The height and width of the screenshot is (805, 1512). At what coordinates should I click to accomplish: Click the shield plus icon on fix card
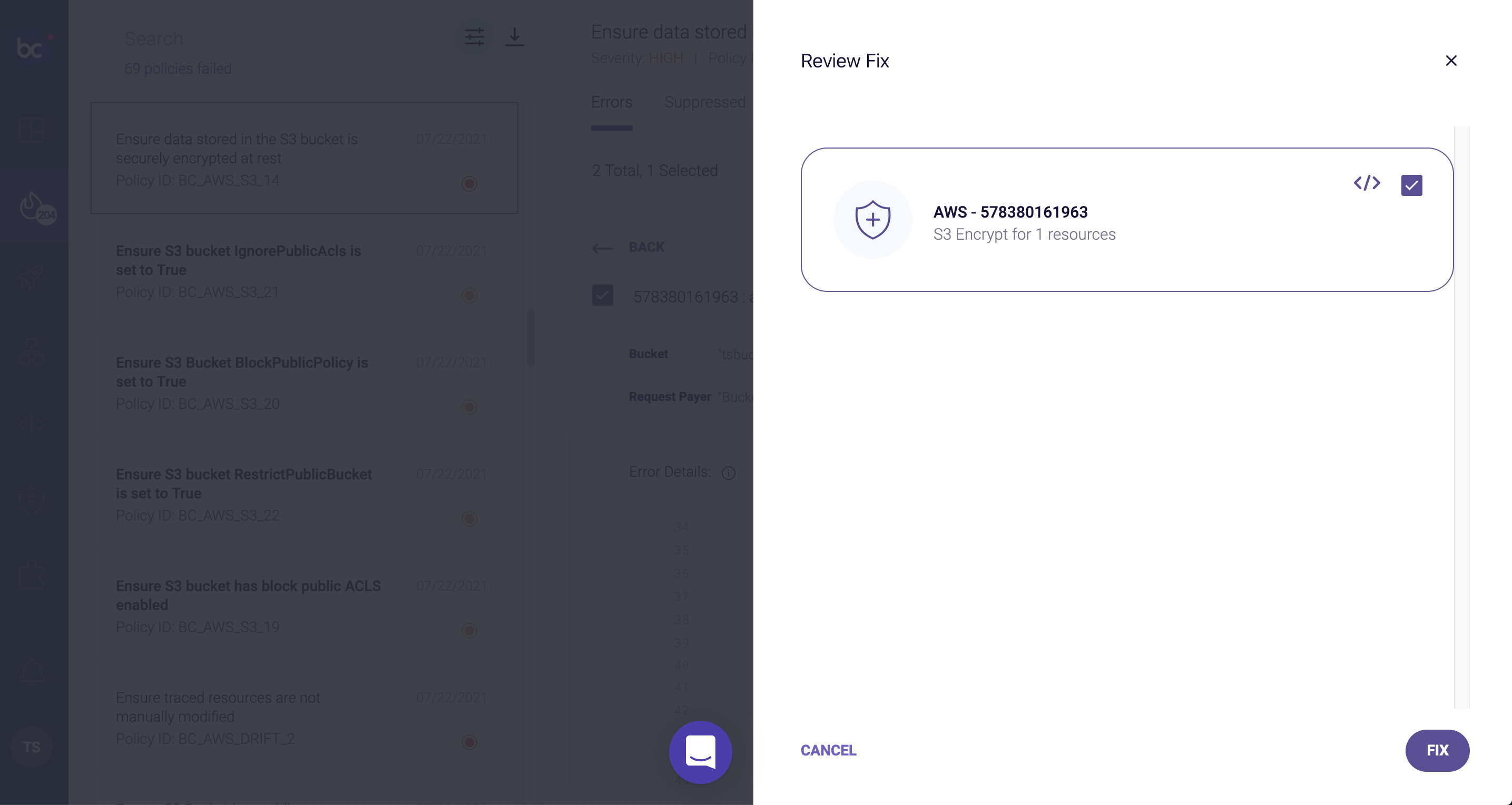(x=872, y=220)
